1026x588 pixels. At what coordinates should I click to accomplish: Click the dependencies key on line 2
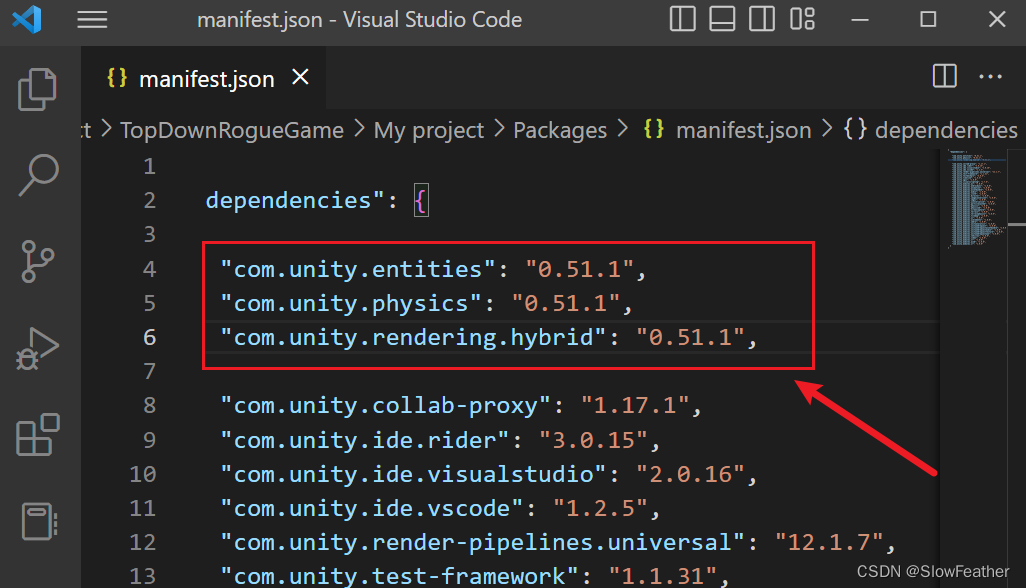pos(288,200)
